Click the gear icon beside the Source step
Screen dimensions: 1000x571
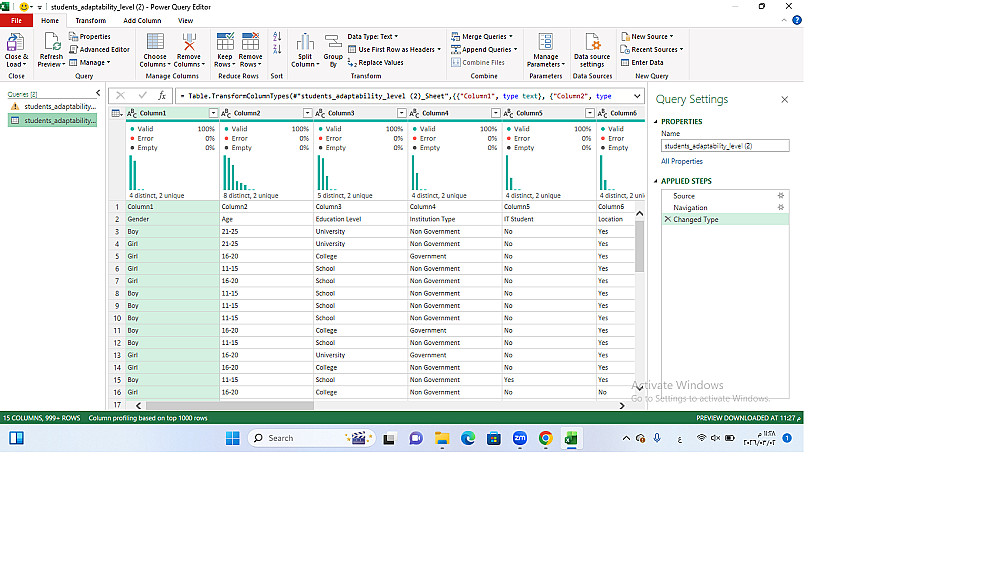(781, 196)
